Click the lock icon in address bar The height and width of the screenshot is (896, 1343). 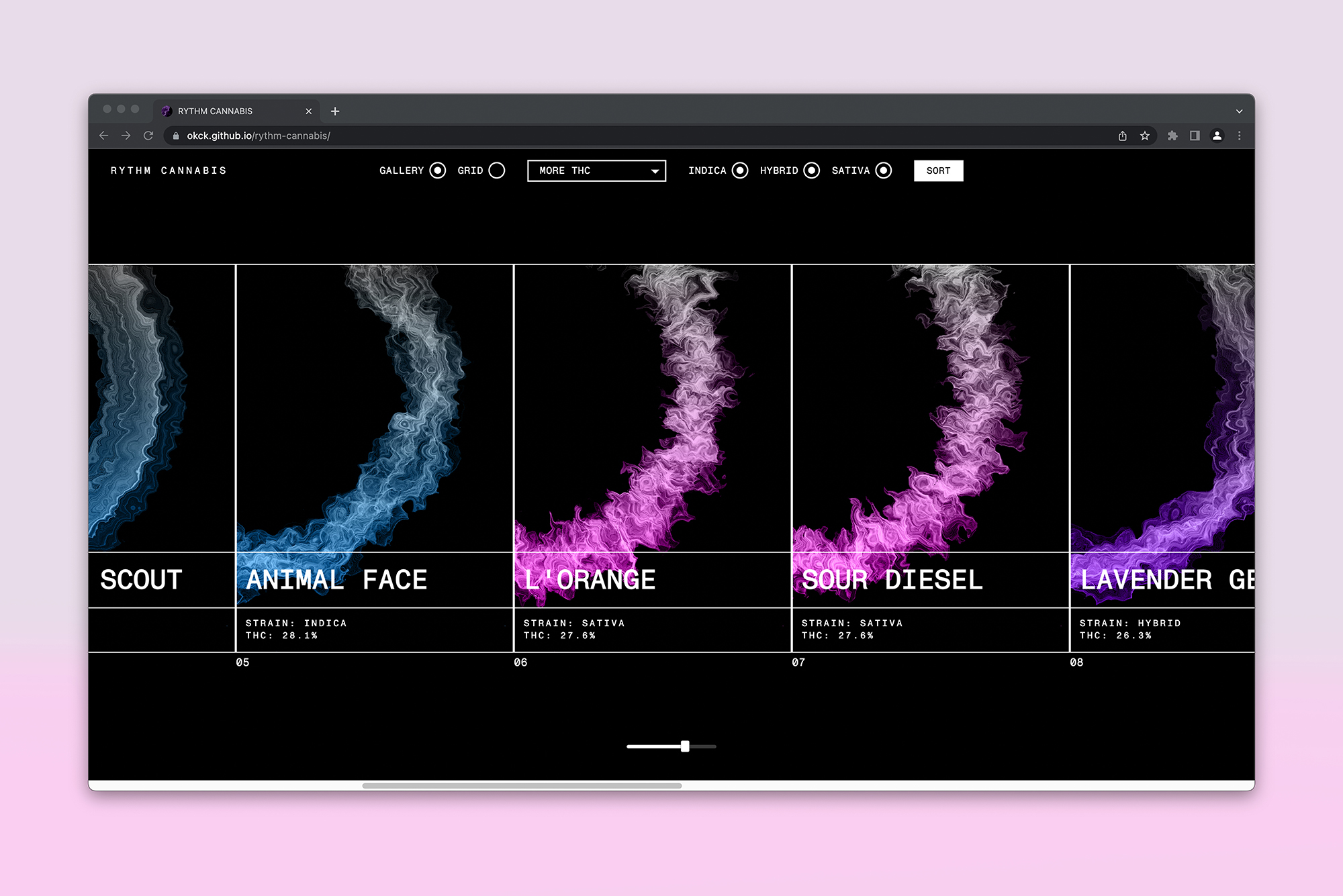click(x=176, y=136)
